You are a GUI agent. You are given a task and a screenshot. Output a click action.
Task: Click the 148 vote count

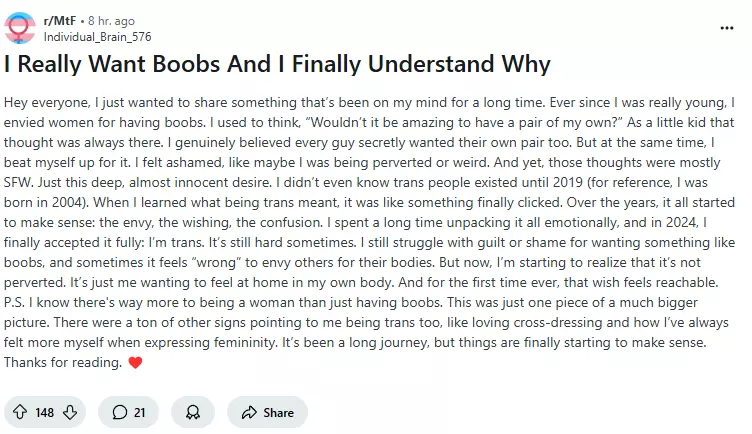(x=44, y=412)
